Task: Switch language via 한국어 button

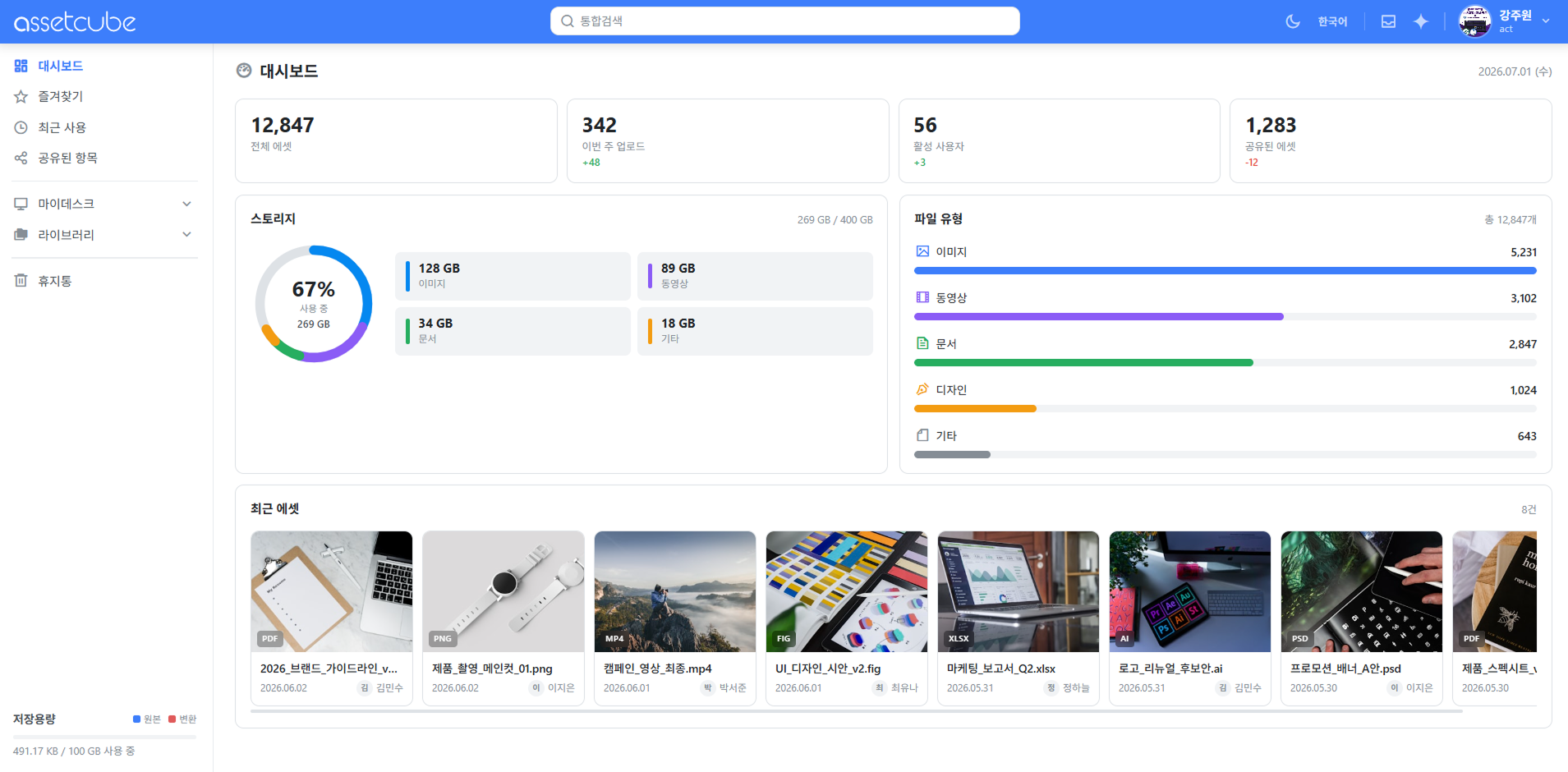Action: [1332, 21]
